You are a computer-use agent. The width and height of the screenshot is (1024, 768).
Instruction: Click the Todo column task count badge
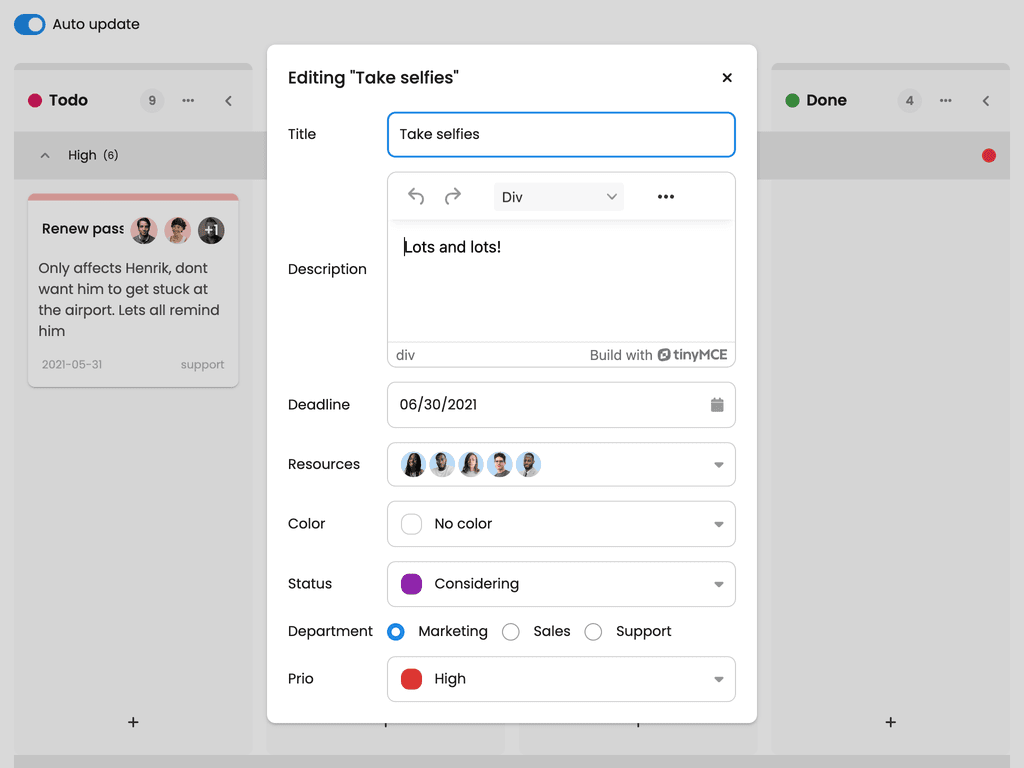152,101
